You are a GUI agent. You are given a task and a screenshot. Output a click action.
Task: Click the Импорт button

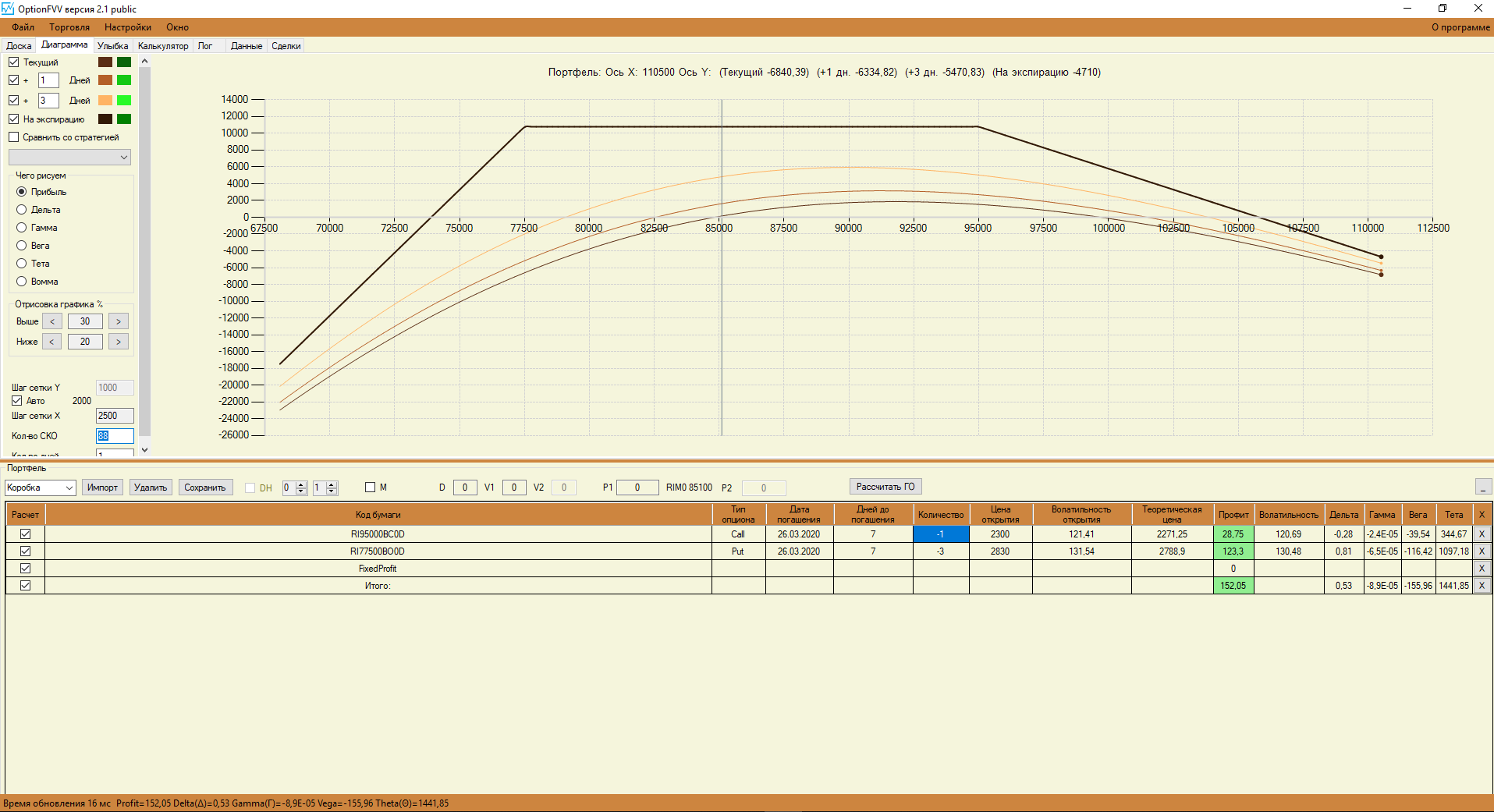pyautogui.click(x=102, y=488)
